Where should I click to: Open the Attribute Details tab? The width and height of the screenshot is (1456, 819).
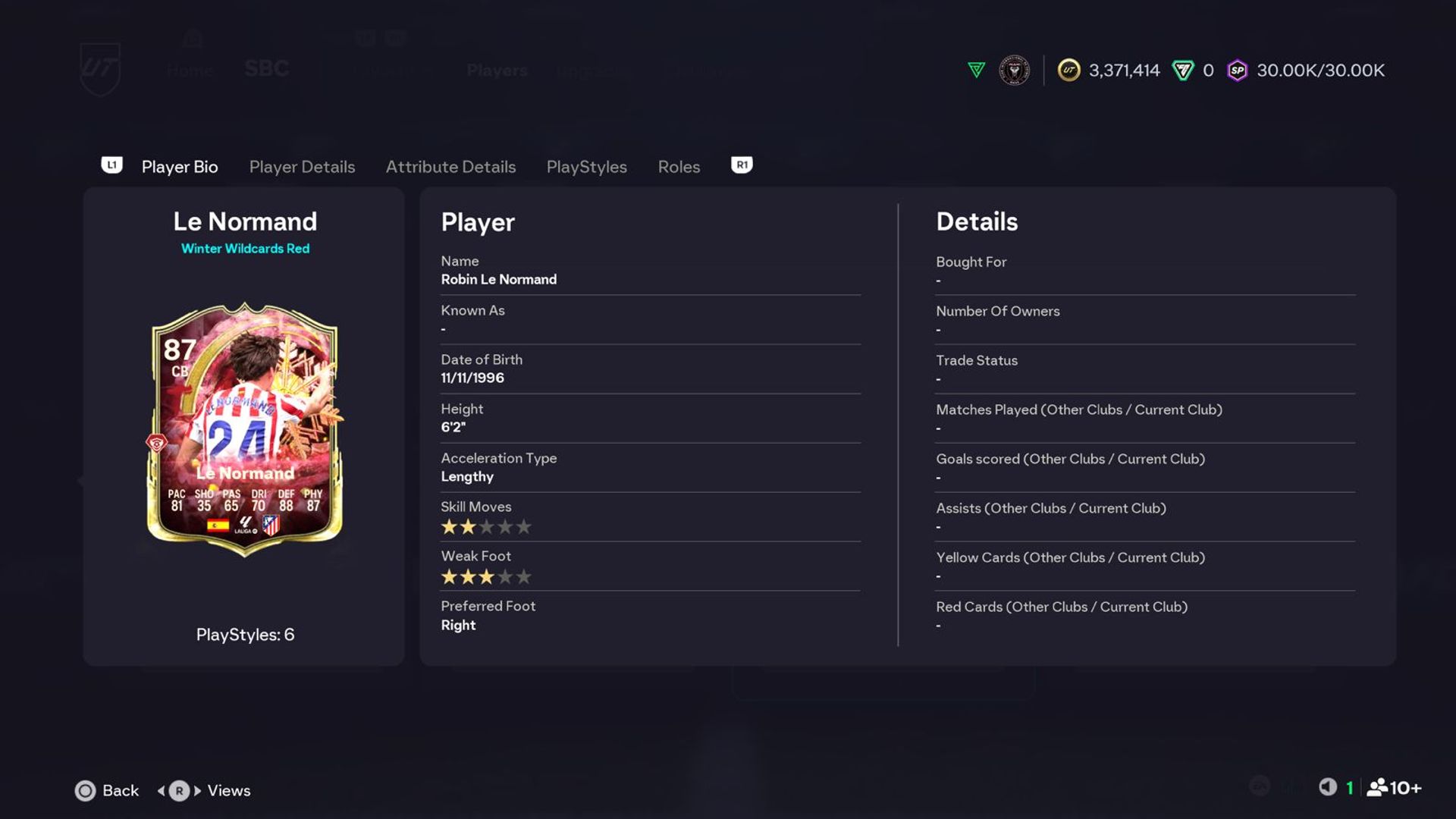(450, 167)
